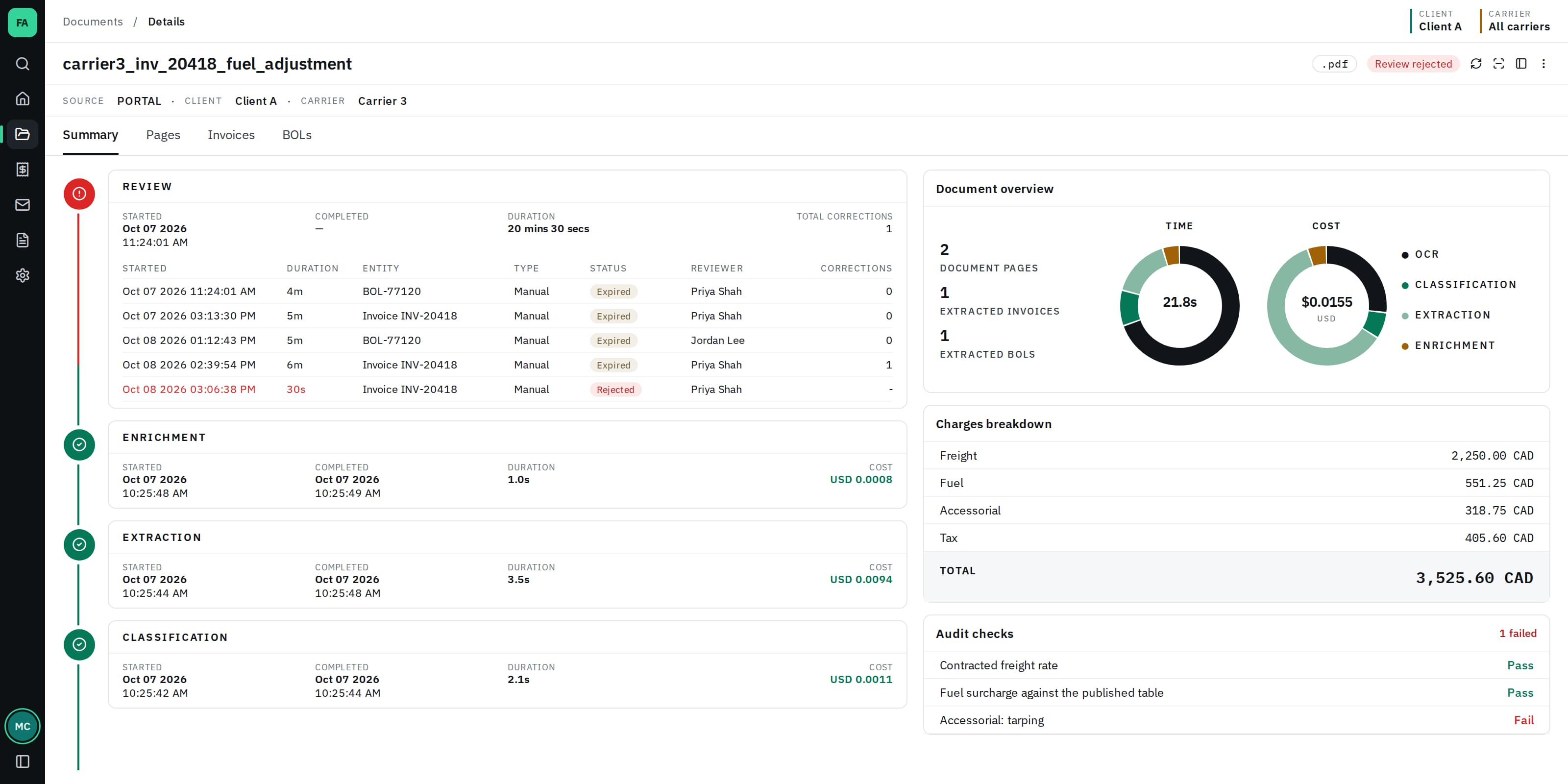This screenshot has height=784, width=1568.
Task: Click the Details breadcrumb
Action: [x=166, y=21]
